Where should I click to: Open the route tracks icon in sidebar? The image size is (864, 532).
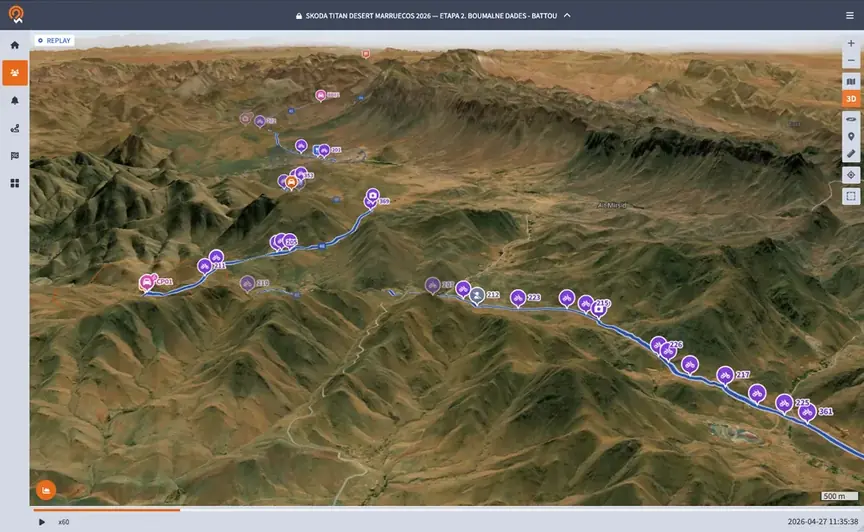click(x=15, y=128)
